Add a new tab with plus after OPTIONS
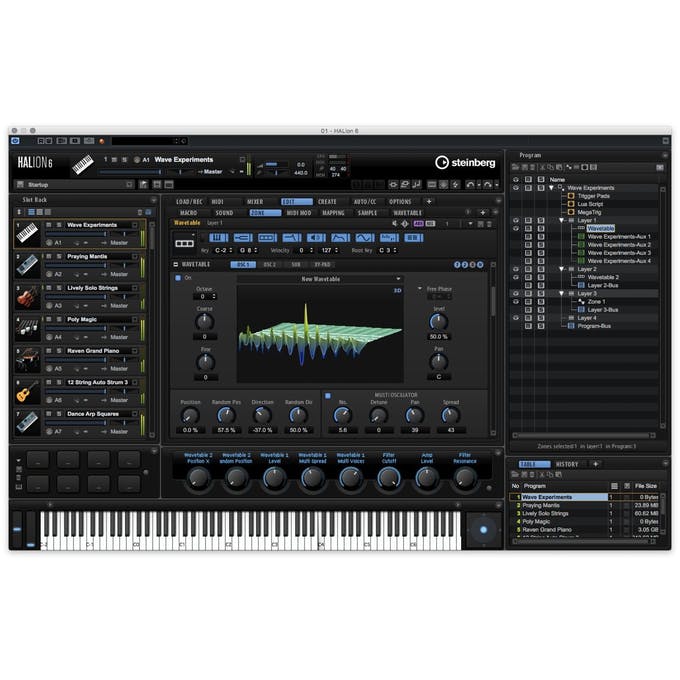The image size is (680, 680). (x=429, y=201)
